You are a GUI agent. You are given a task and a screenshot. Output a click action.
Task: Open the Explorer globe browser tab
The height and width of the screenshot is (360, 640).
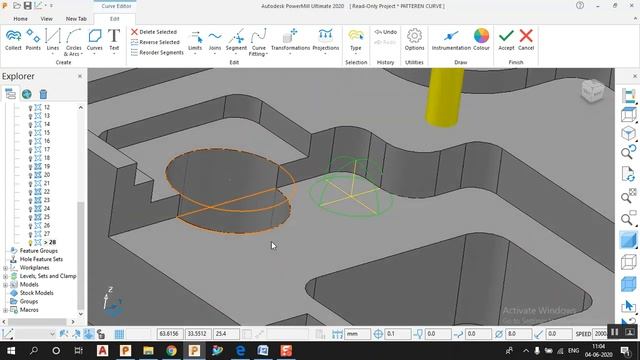pyautogui.click(x=27, y=94)
